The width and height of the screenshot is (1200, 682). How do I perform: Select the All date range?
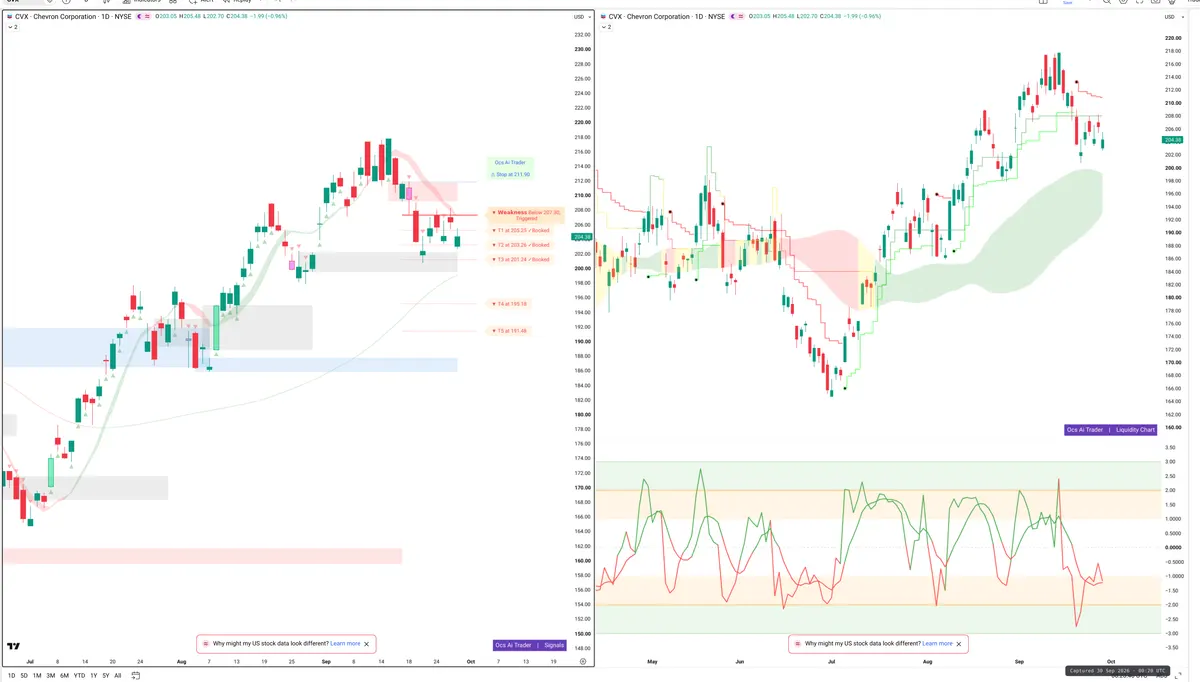118,676
